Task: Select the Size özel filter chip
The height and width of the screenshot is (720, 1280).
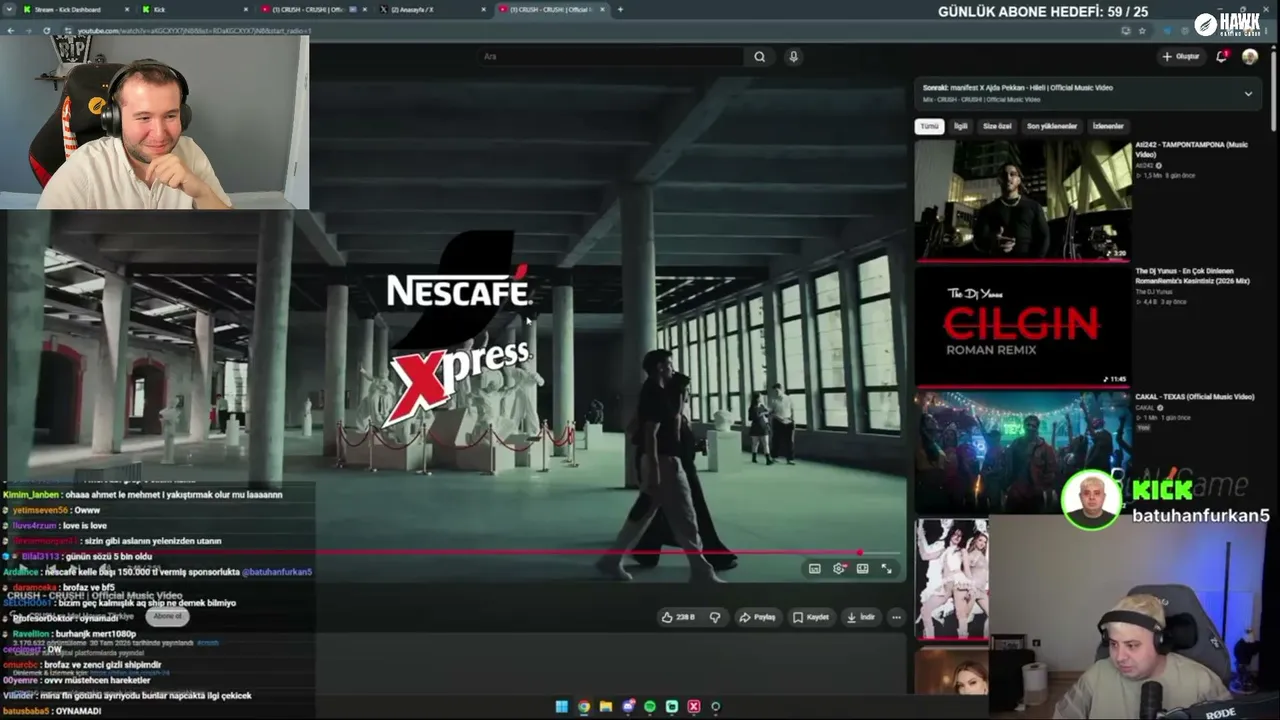Action: pyautogui.click(x=998, y=127)
